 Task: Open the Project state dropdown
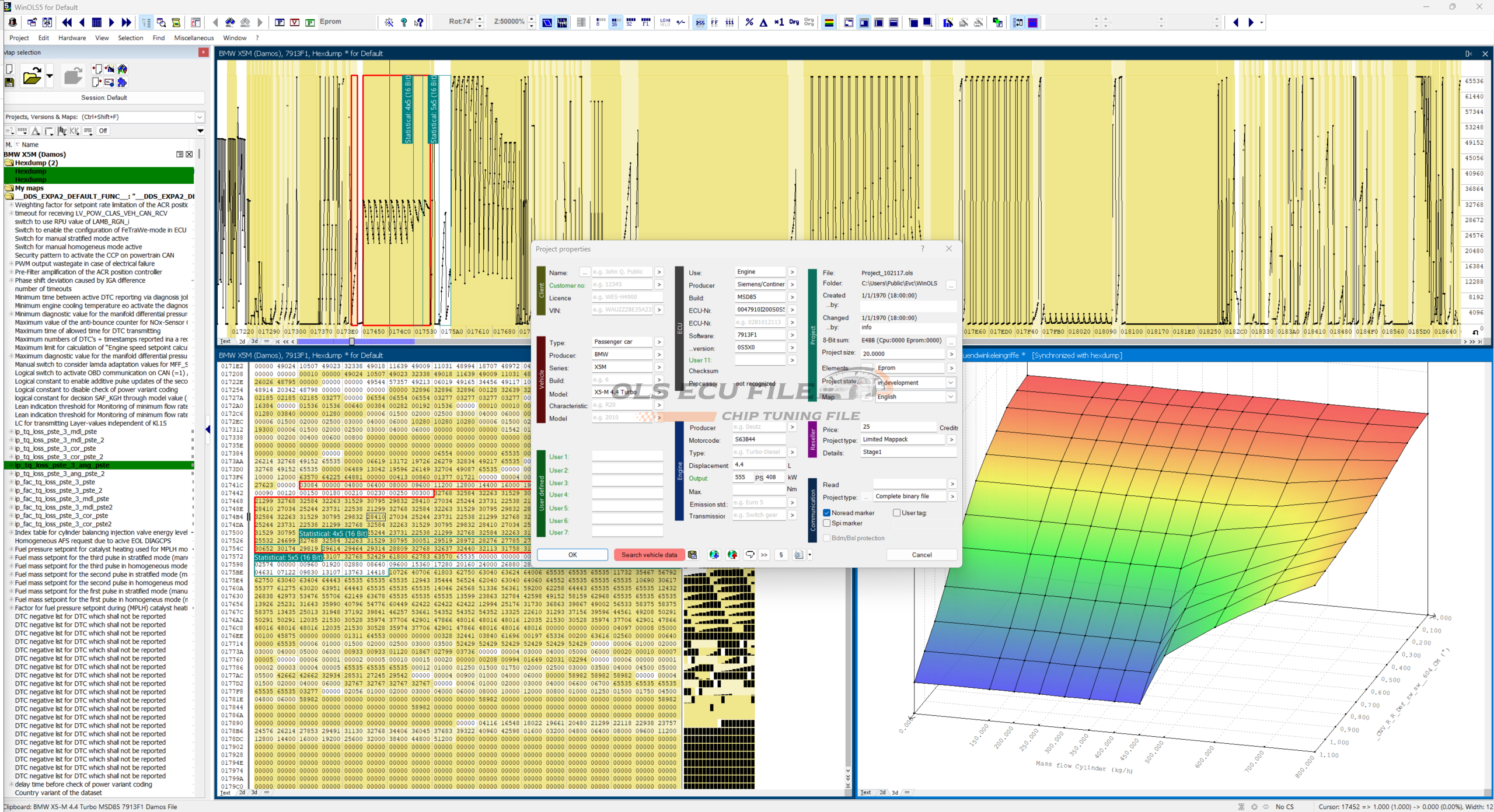pos(951,383)
